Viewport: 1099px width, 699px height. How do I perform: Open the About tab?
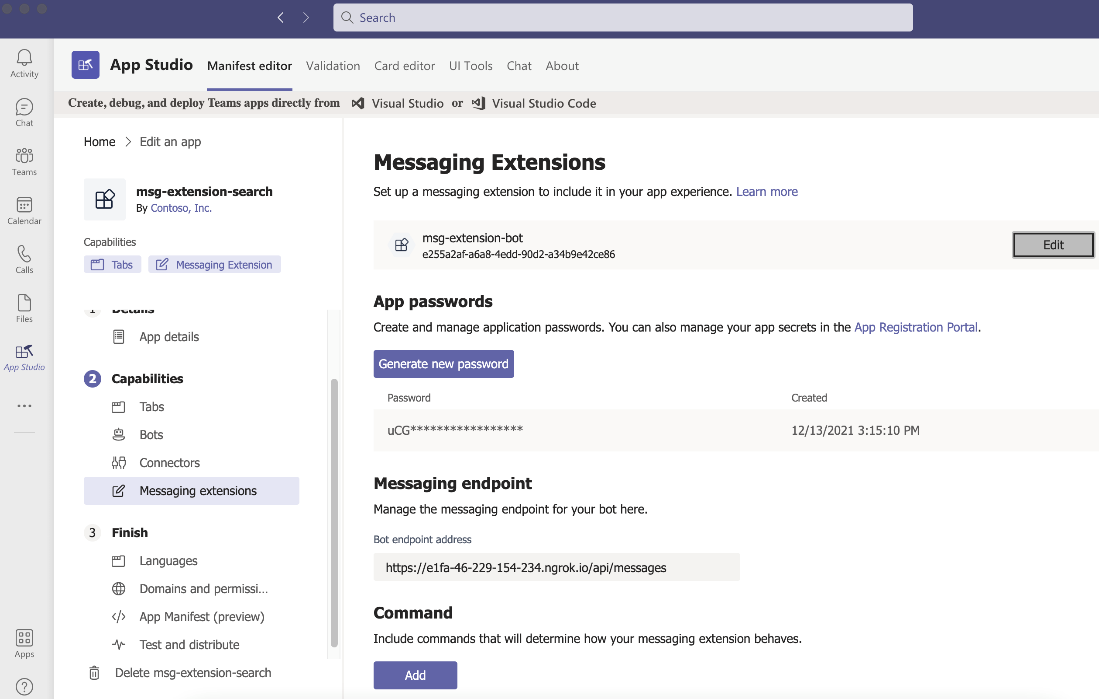(x=562, y=66)
